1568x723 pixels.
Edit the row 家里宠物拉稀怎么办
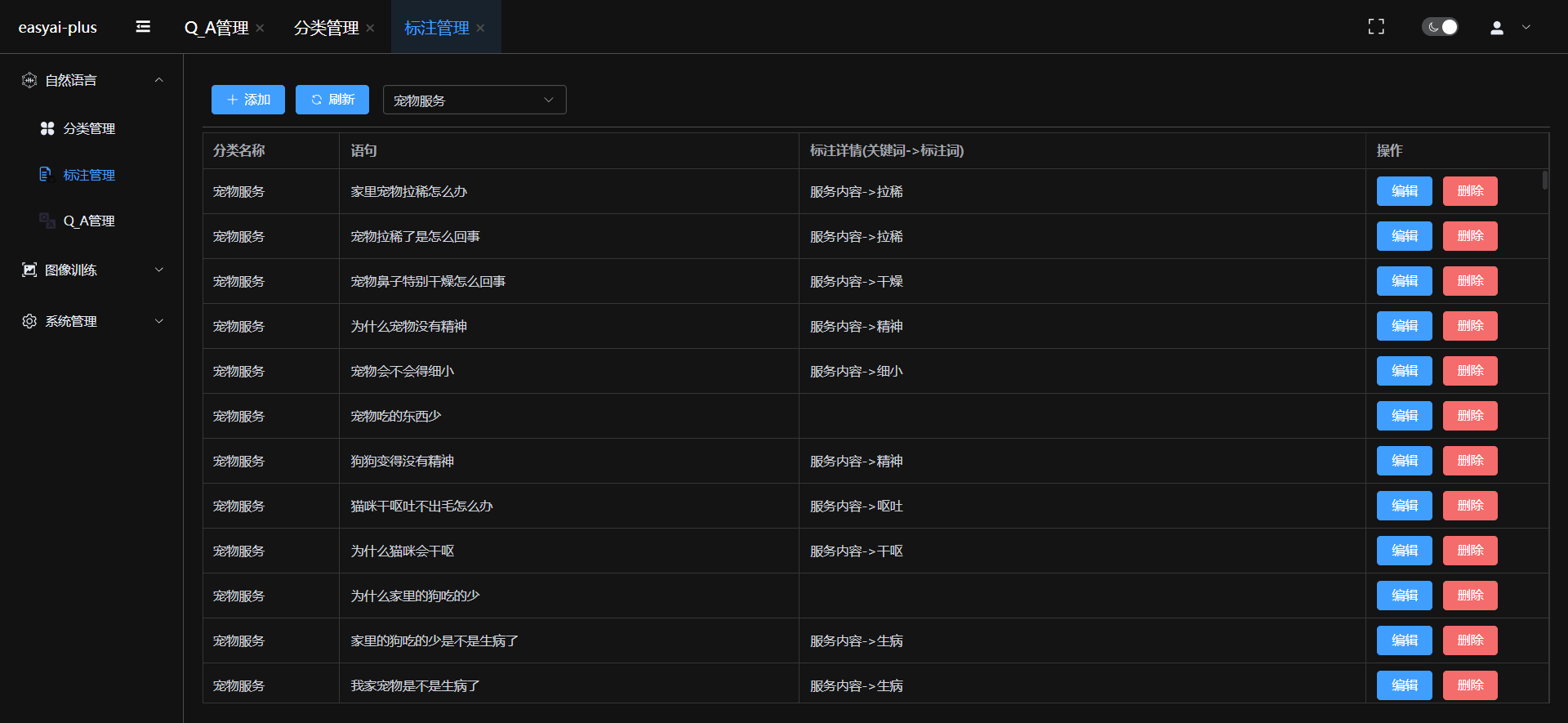pos(1405,191)
